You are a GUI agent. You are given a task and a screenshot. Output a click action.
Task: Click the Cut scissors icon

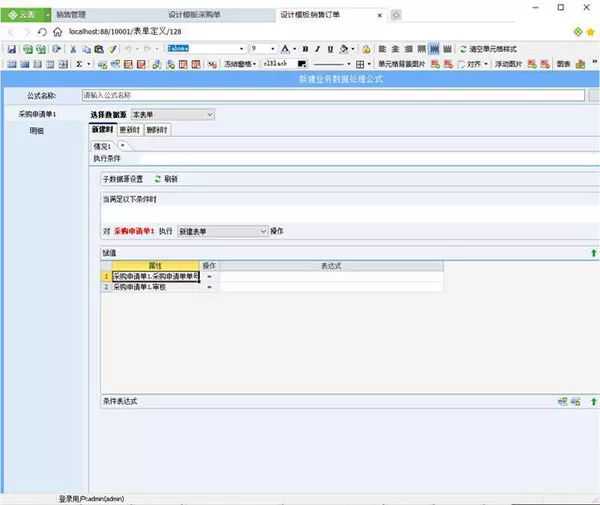[73, 49]
